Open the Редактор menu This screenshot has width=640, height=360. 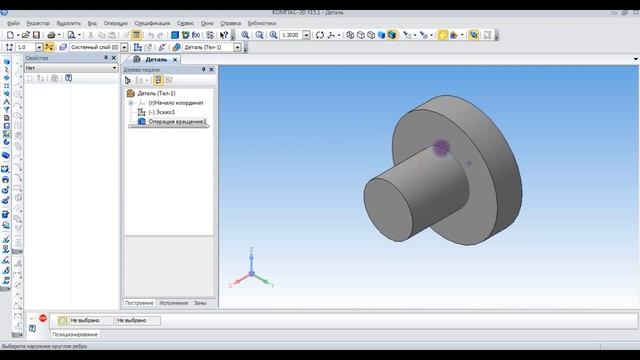pyautogui.click(x=38, y=23)
